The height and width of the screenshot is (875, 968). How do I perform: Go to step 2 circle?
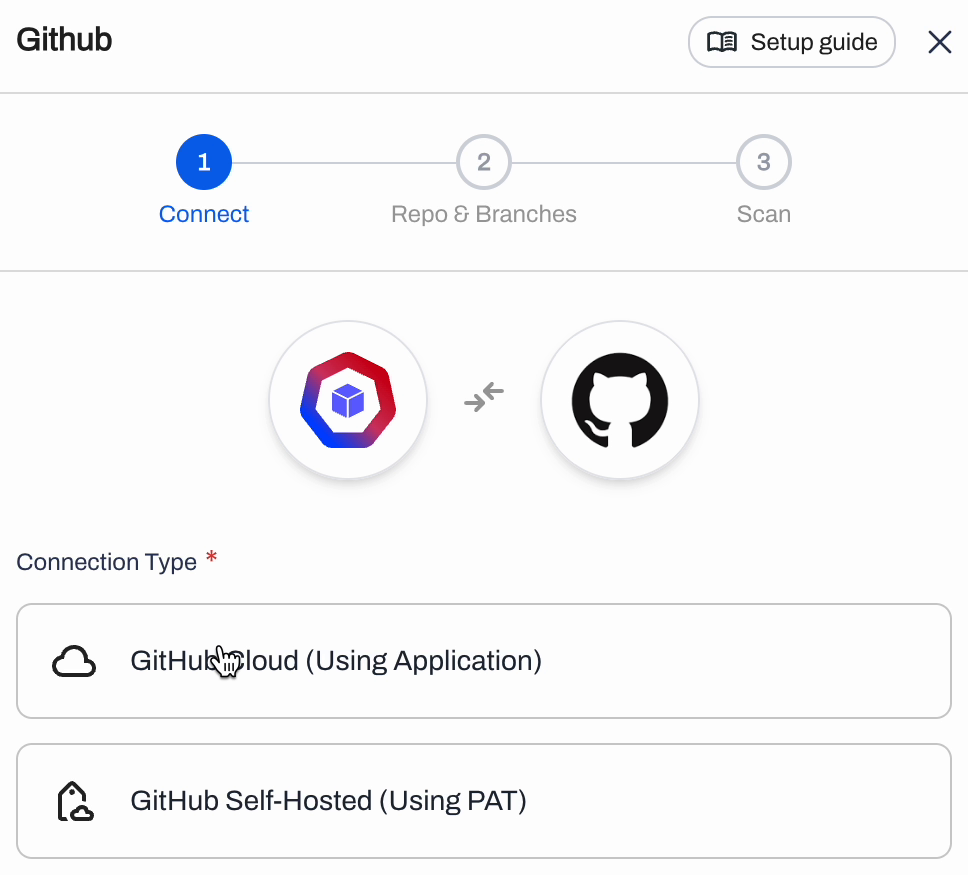pyautogui.click(x=483, y=162)
